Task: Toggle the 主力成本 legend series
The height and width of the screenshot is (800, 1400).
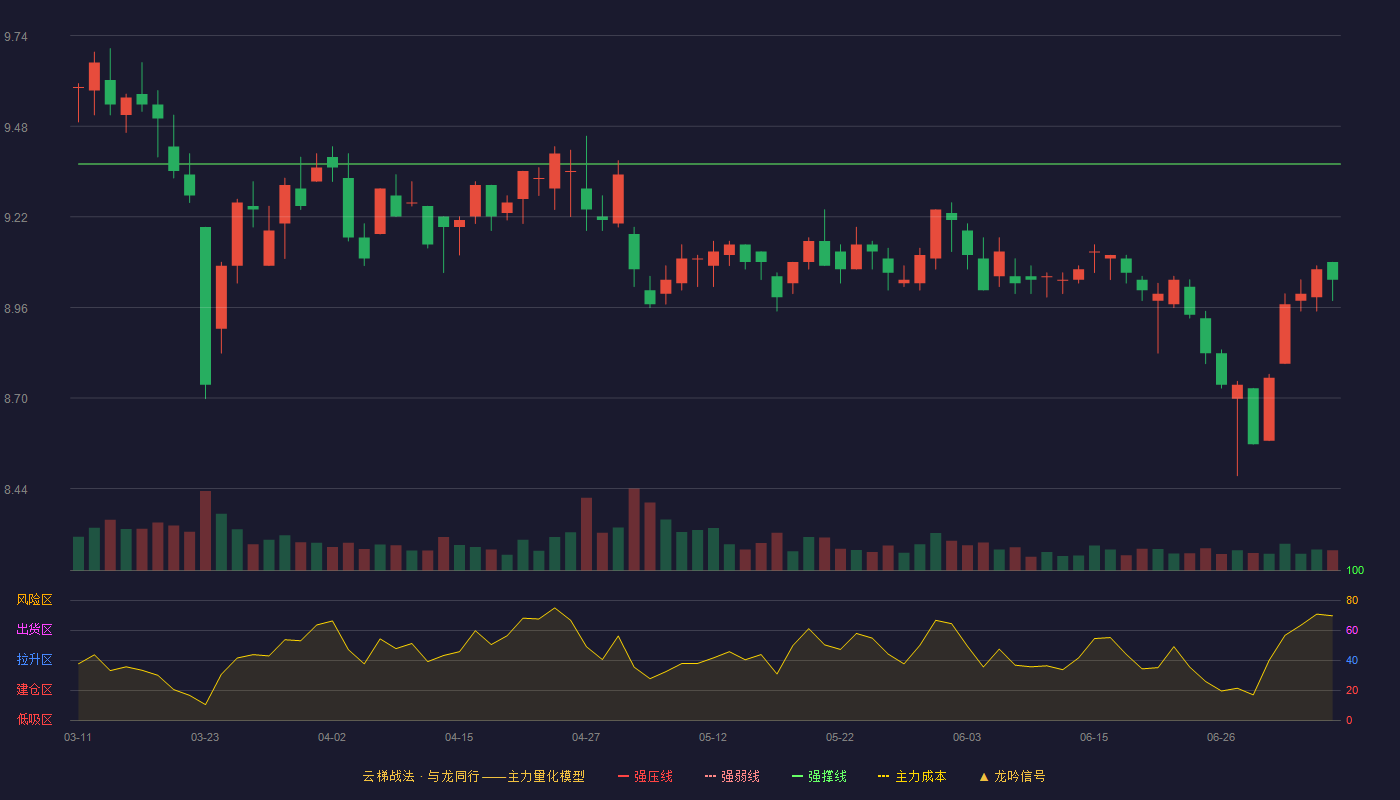Action: [912, 776]
